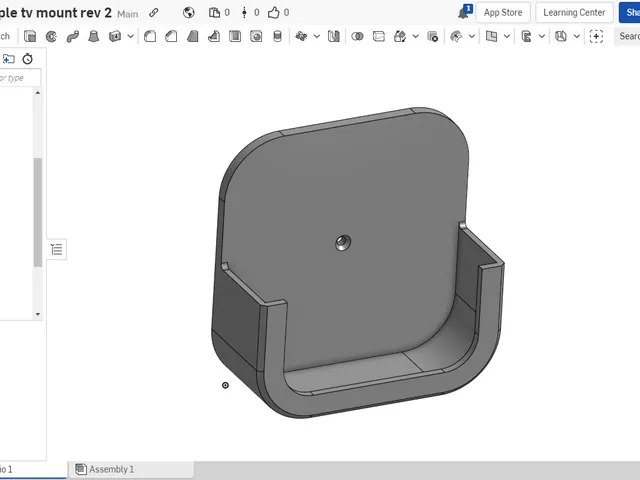
Task: Select the Mirror tool
Action: (334, 36)
